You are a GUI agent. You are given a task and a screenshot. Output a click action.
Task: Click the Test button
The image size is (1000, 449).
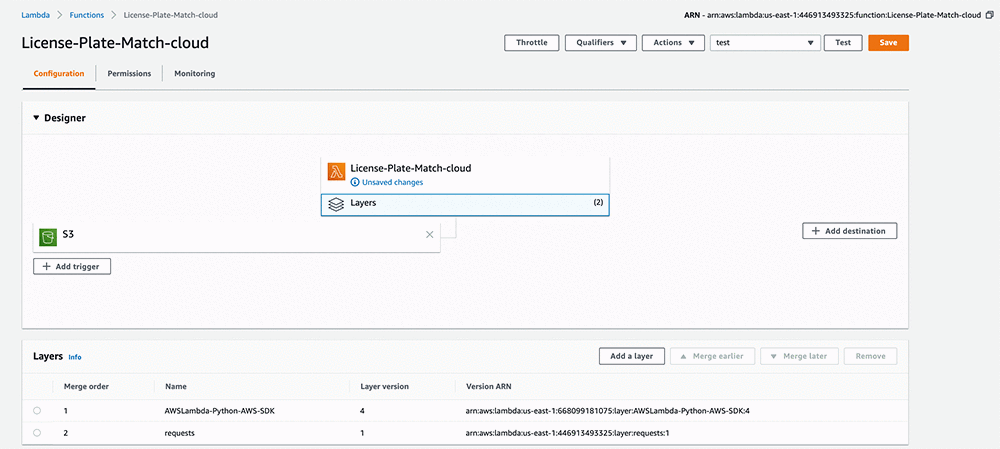(843, 43)
